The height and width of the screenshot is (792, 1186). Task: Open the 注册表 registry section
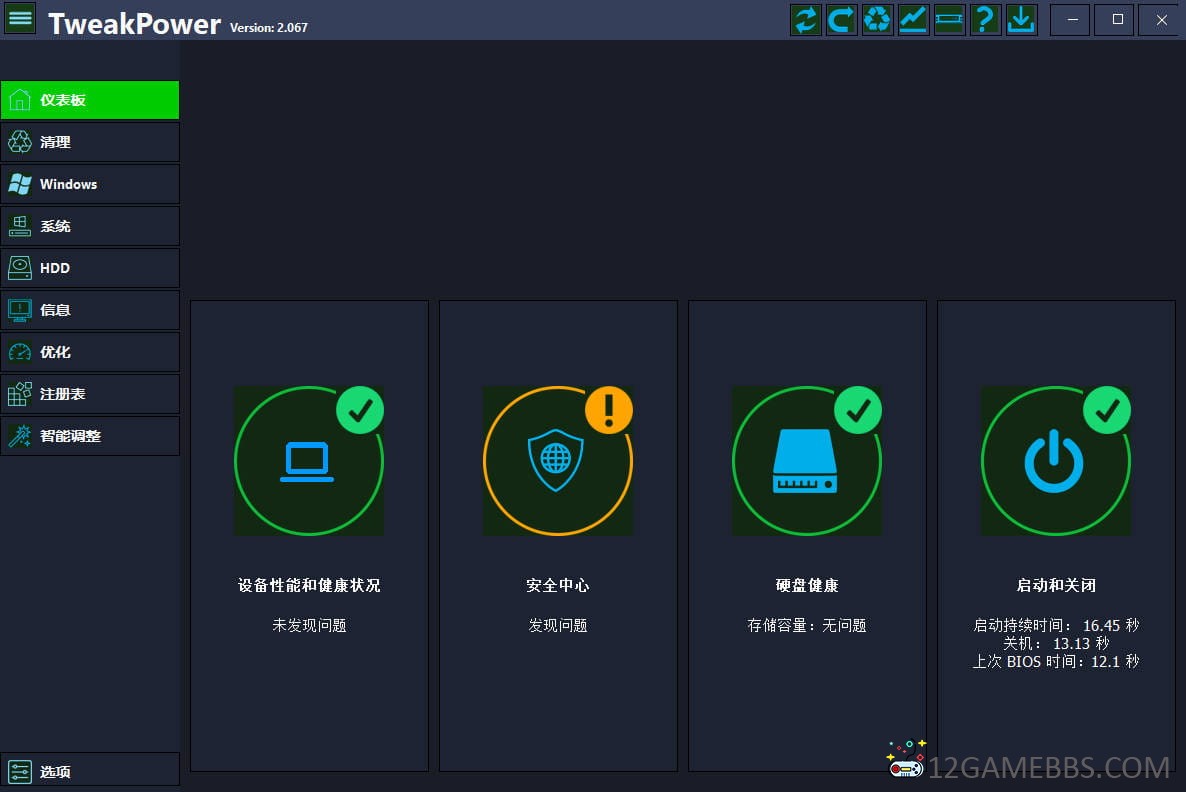[90, 394]
